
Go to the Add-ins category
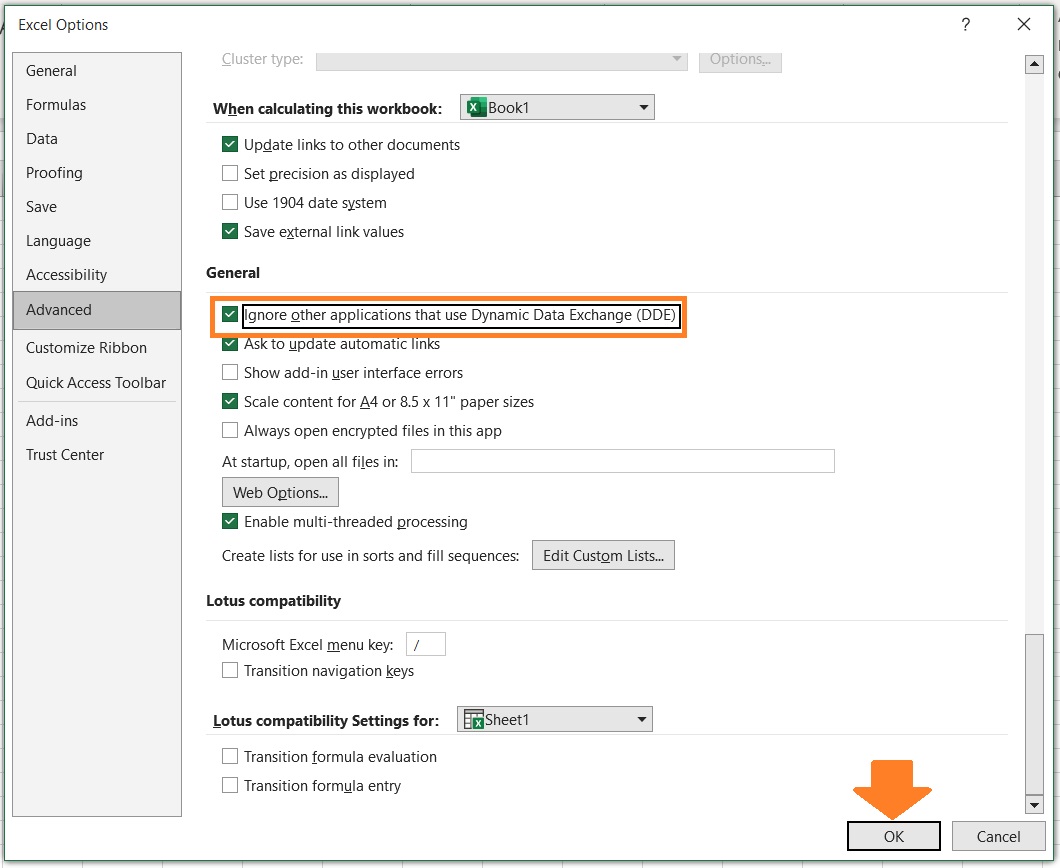pos(97,420)
